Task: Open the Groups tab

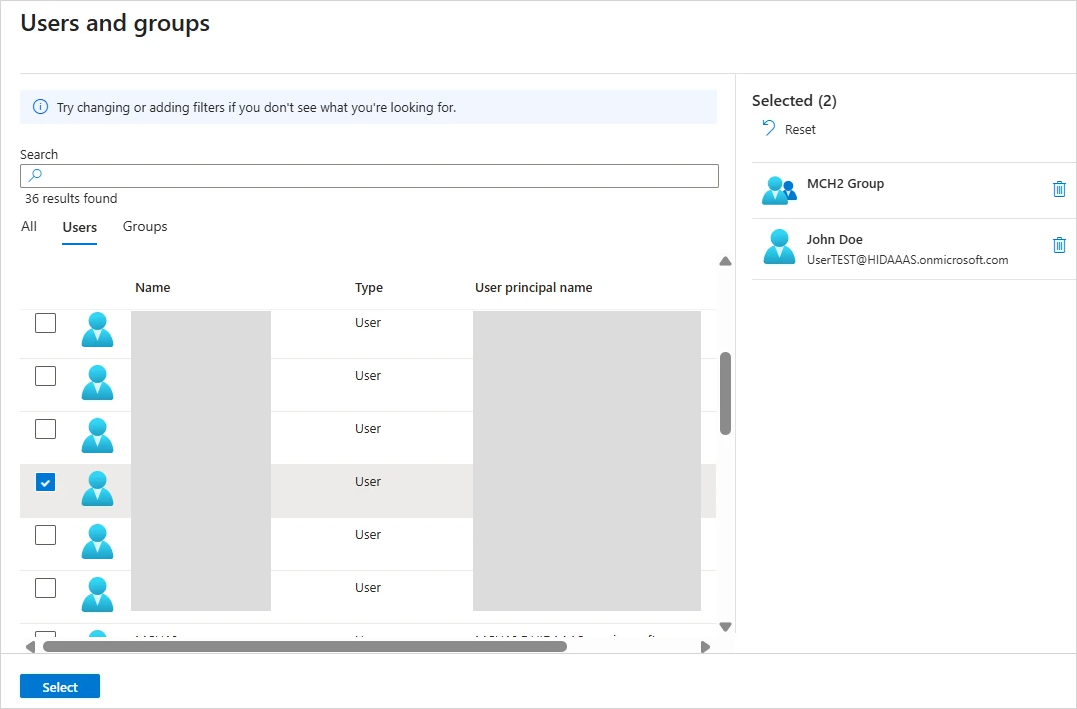Action: pyautogui.click(x=145, y=227)
